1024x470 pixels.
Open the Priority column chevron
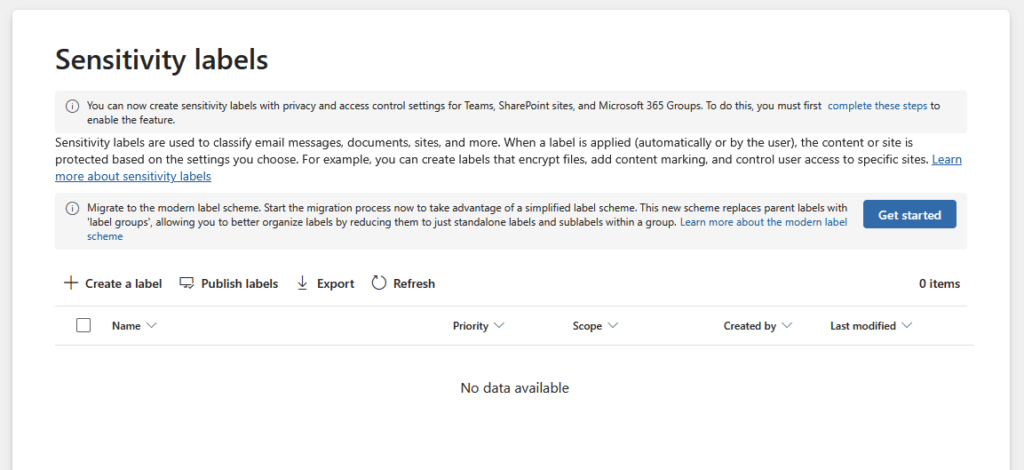click(x=499, y=325)
